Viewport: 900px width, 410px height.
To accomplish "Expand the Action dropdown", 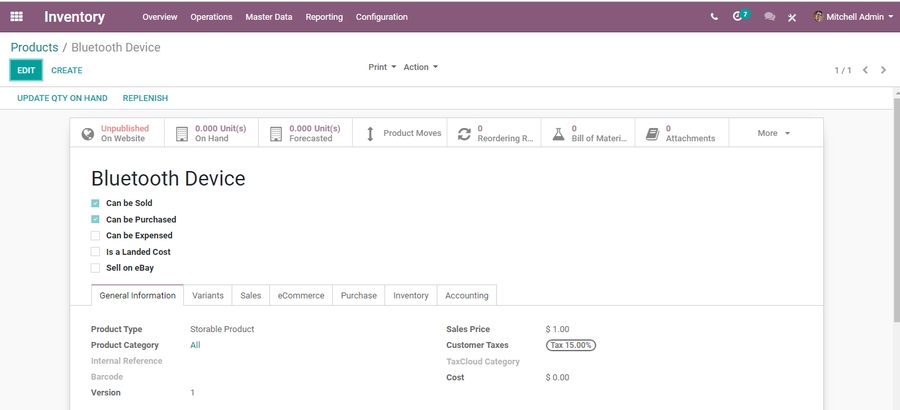I will click(x=420, y=67).
